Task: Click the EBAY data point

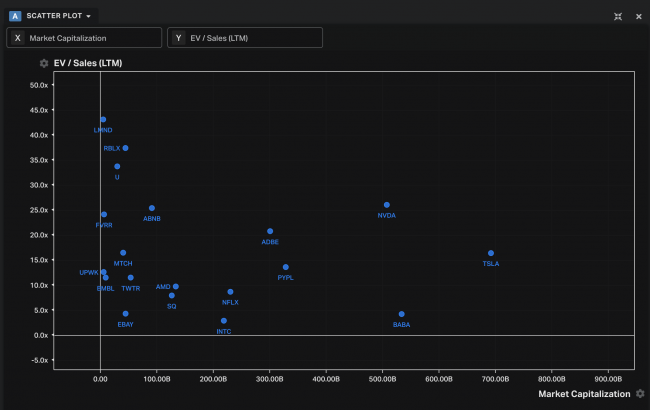Action: point(125,314)
